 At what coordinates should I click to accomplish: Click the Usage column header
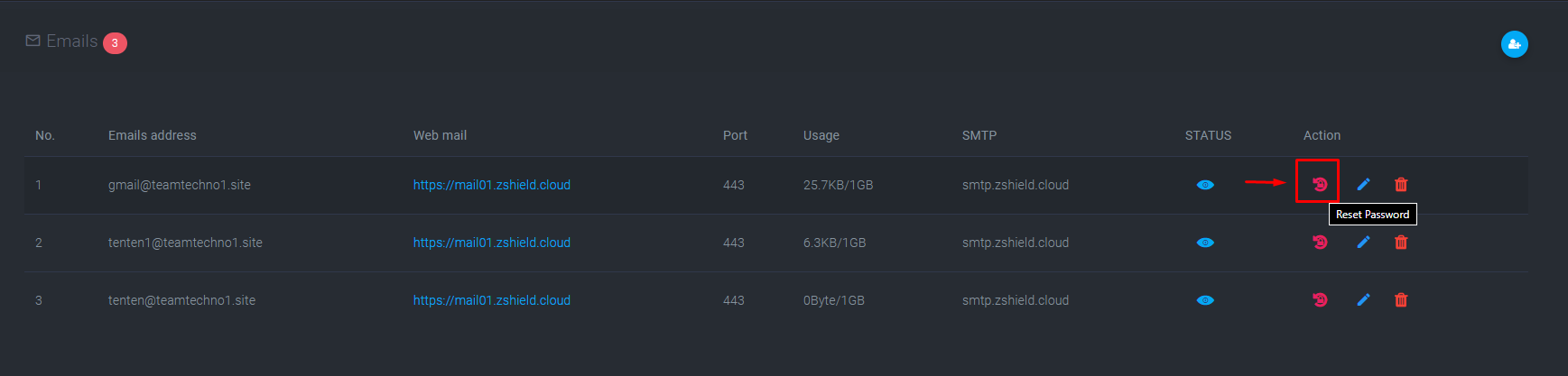tap(821, 135)
